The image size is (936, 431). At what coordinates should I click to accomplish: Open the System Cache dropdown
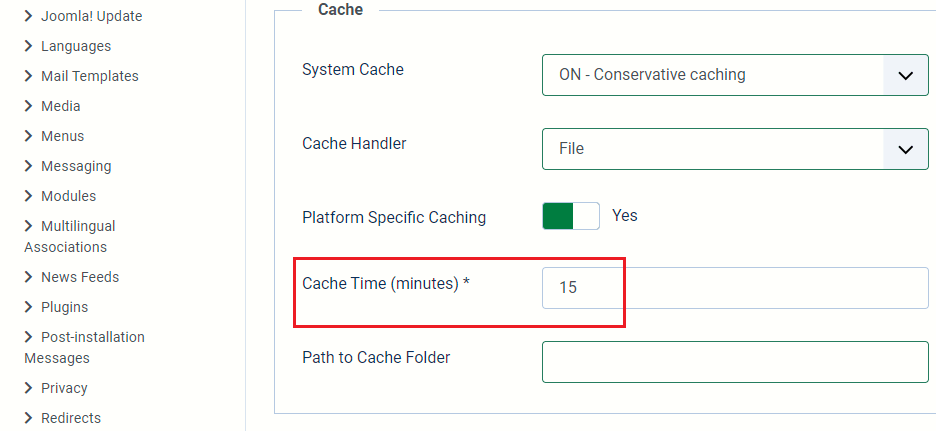tap(735, 75)
